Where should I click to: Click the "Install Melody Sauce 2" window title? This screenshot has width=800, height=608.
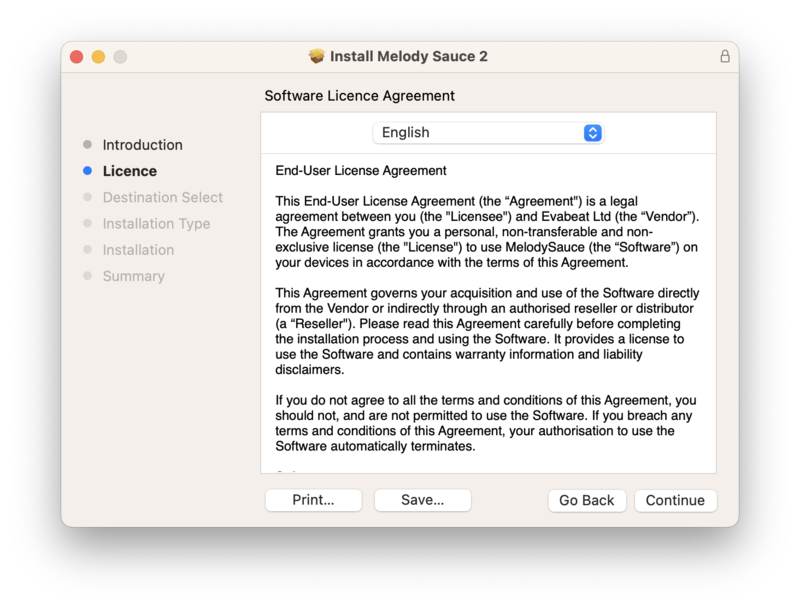click(409, 56)
